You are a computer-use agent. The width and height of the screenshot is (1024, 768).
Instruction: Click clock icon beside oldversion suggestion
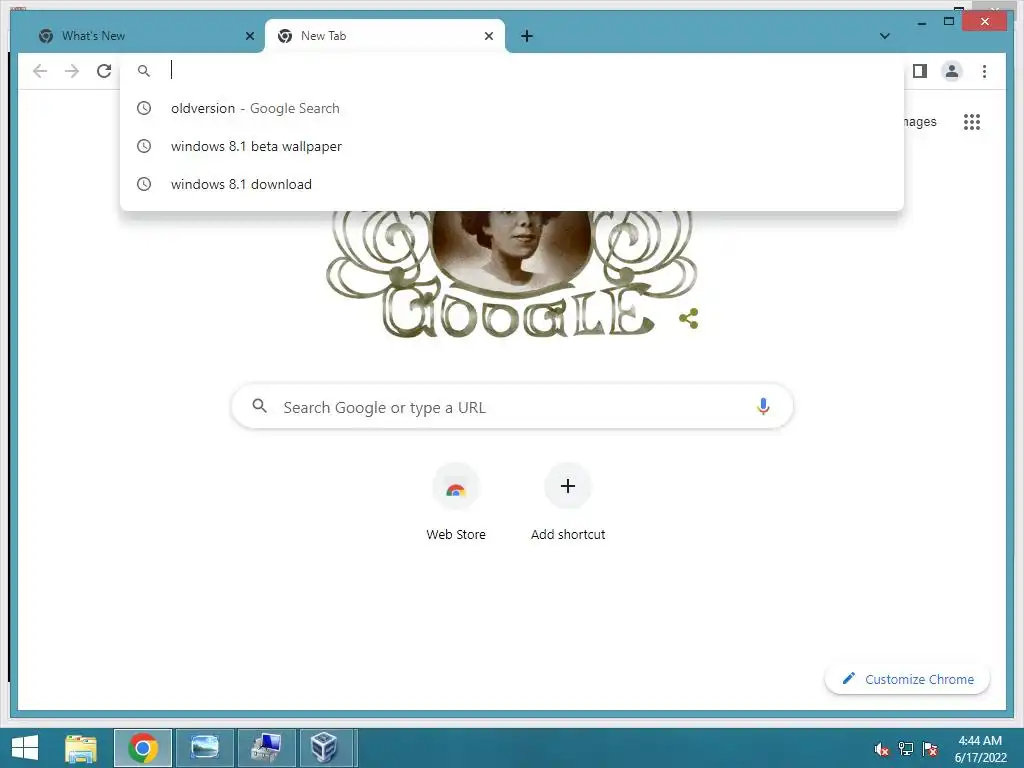[144, 108]
